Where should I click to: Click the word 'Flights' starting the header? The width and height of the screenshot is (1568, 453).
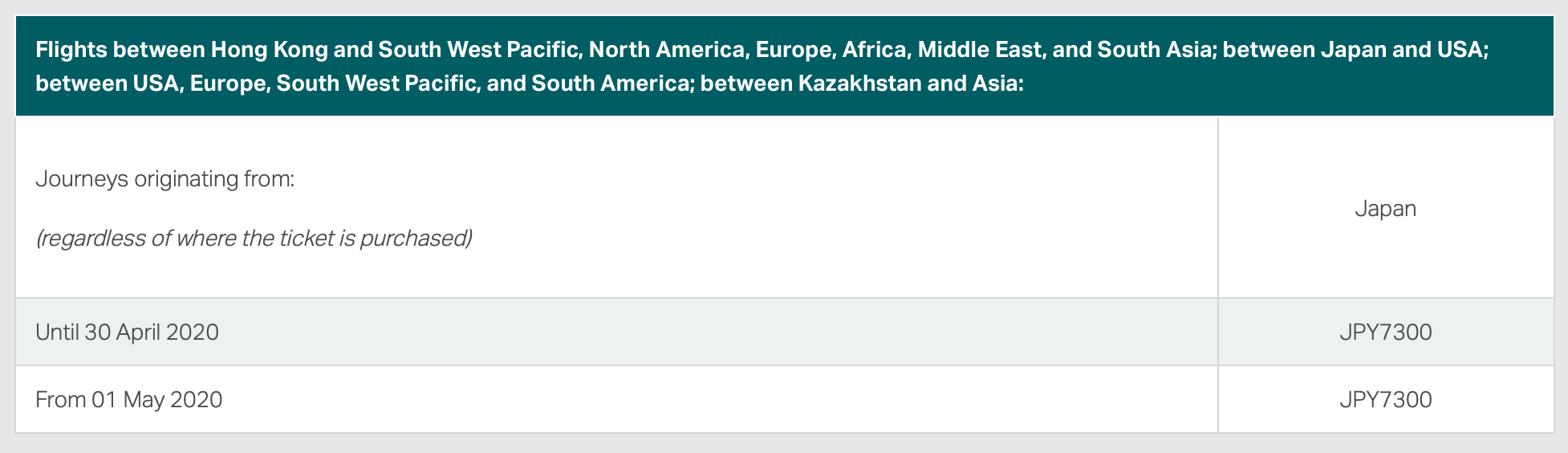[x=71, y=50]
